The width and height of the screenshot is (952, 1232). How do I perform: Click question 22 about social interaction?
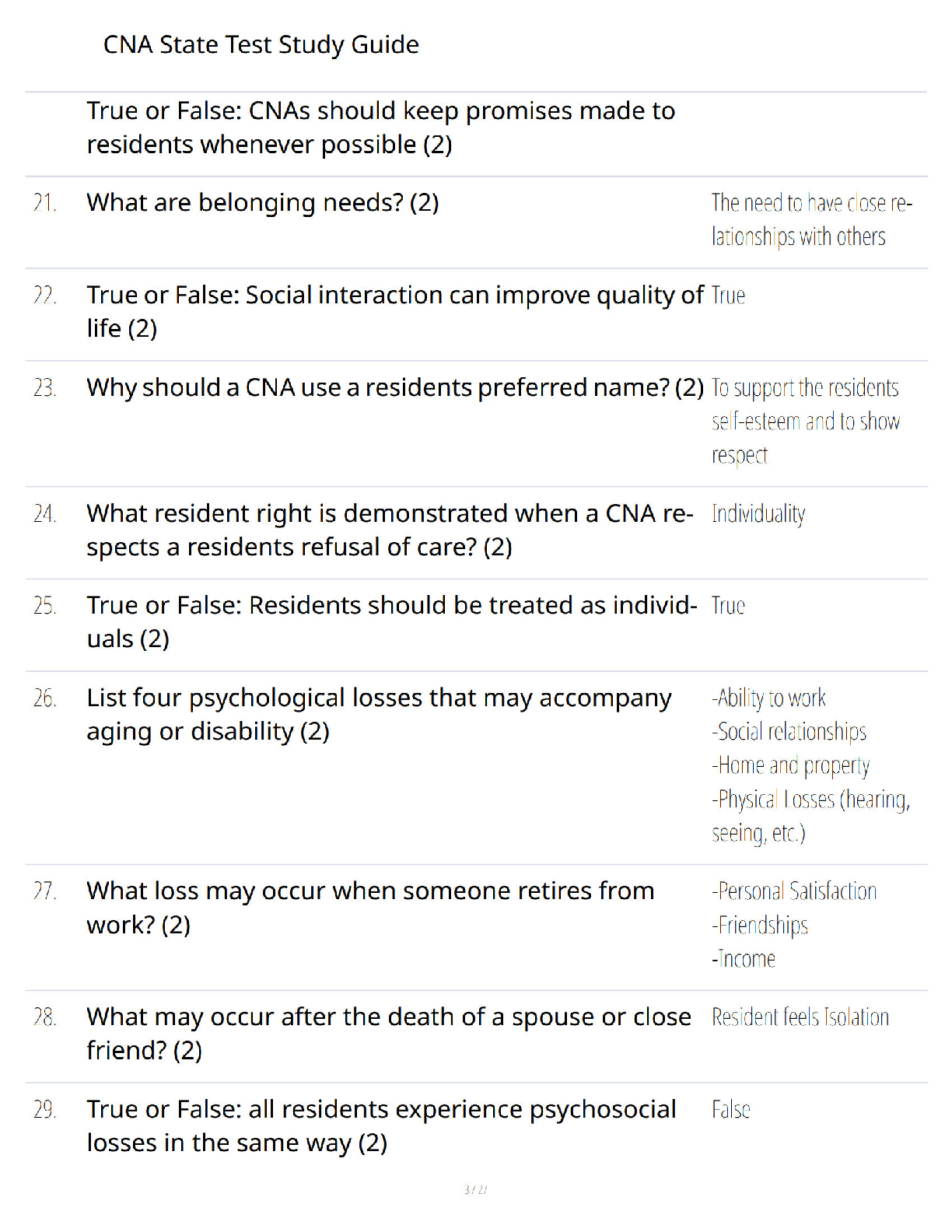click(395, 312)
